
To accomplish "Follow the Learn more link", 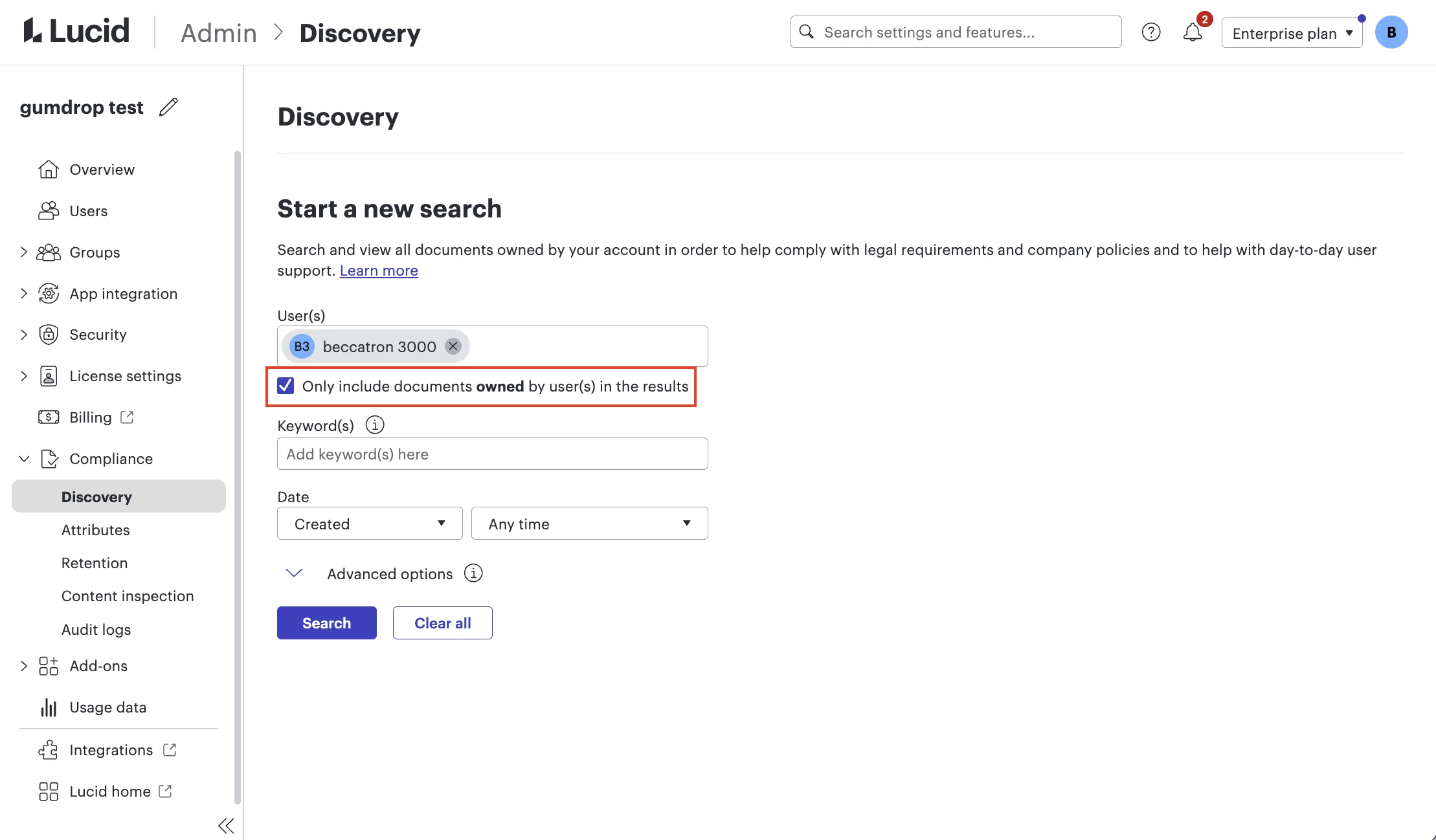I will (379, 271).
